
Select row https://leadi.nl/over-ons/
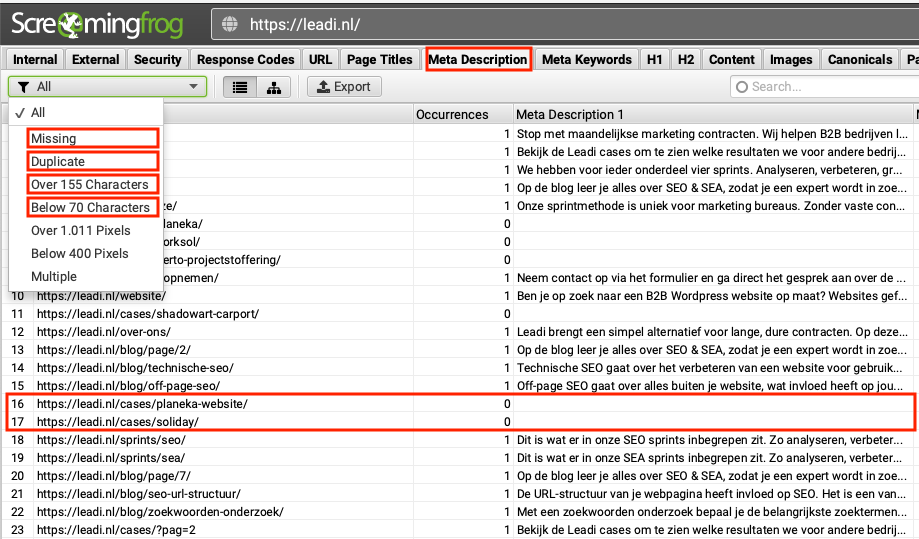point(457,332)
